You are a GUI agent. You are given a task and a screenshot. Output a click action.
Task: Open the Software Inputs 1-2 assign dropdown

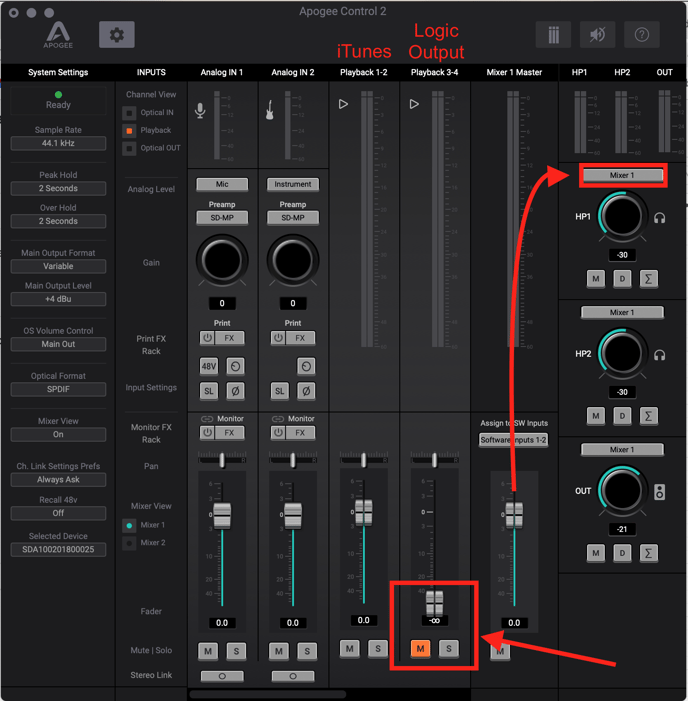click(513, 440)
